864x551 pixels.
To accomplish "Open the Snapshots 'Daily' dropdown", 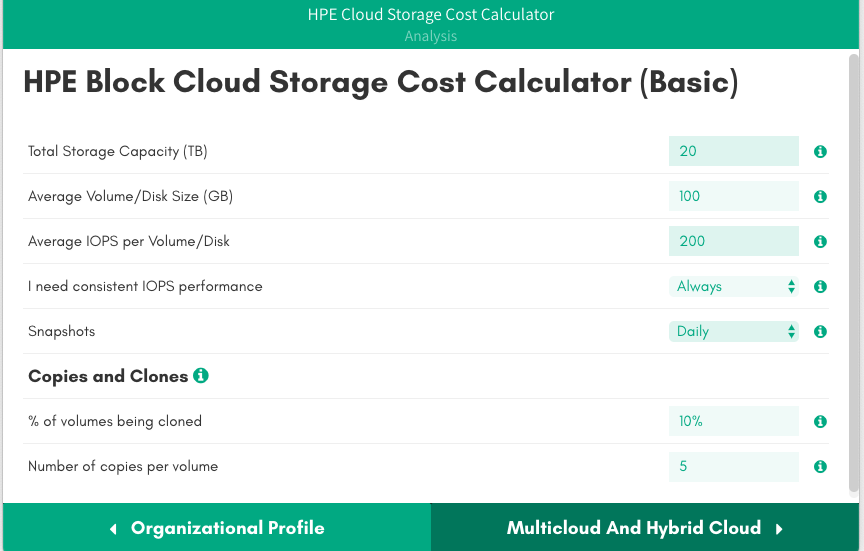I will click(734, 332).
